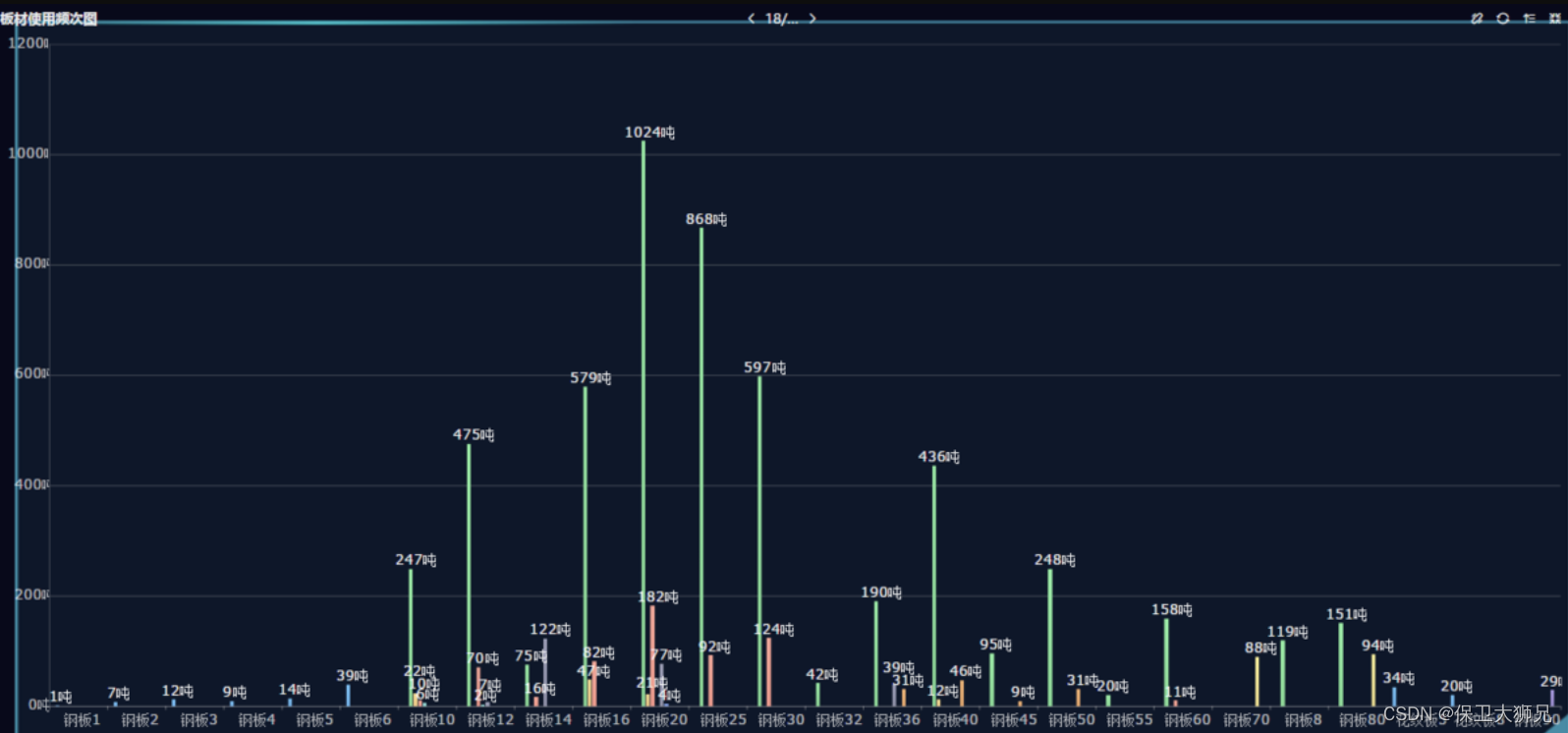The height and width of the screenshot is (733, 1568).
Task: Select the 436吨 green bar
Action: coord(934,586)
